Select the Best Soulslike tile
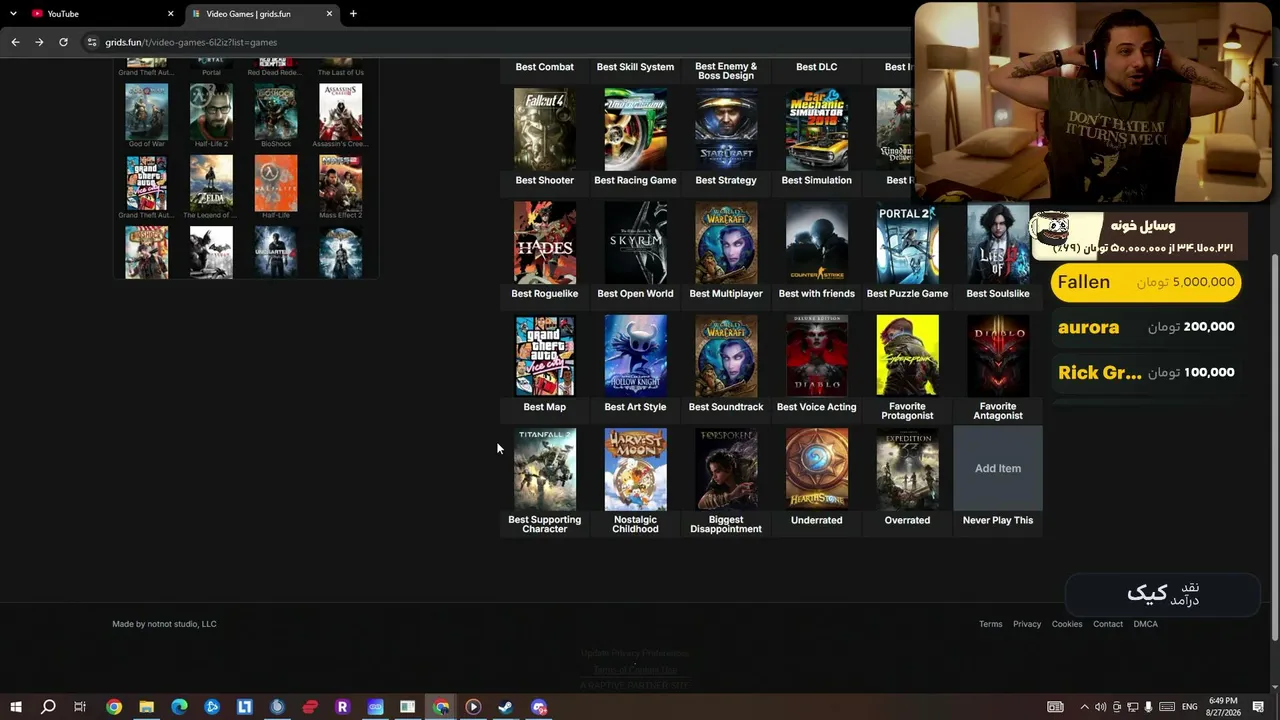 [998, 243]
